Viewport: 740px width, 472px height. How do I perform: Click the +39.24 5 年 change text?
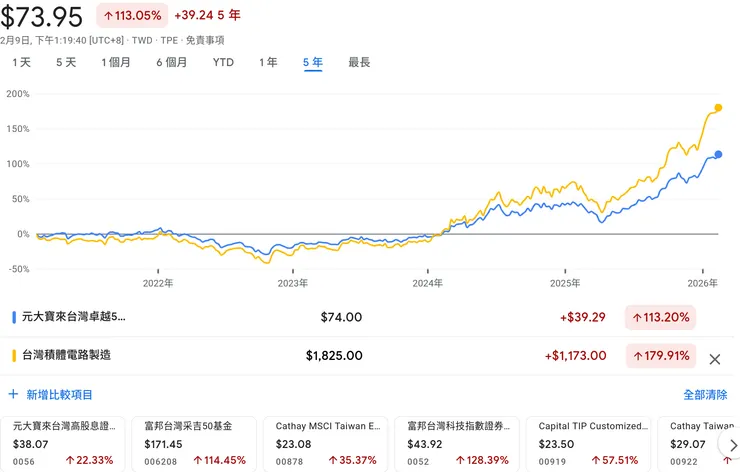208,15
